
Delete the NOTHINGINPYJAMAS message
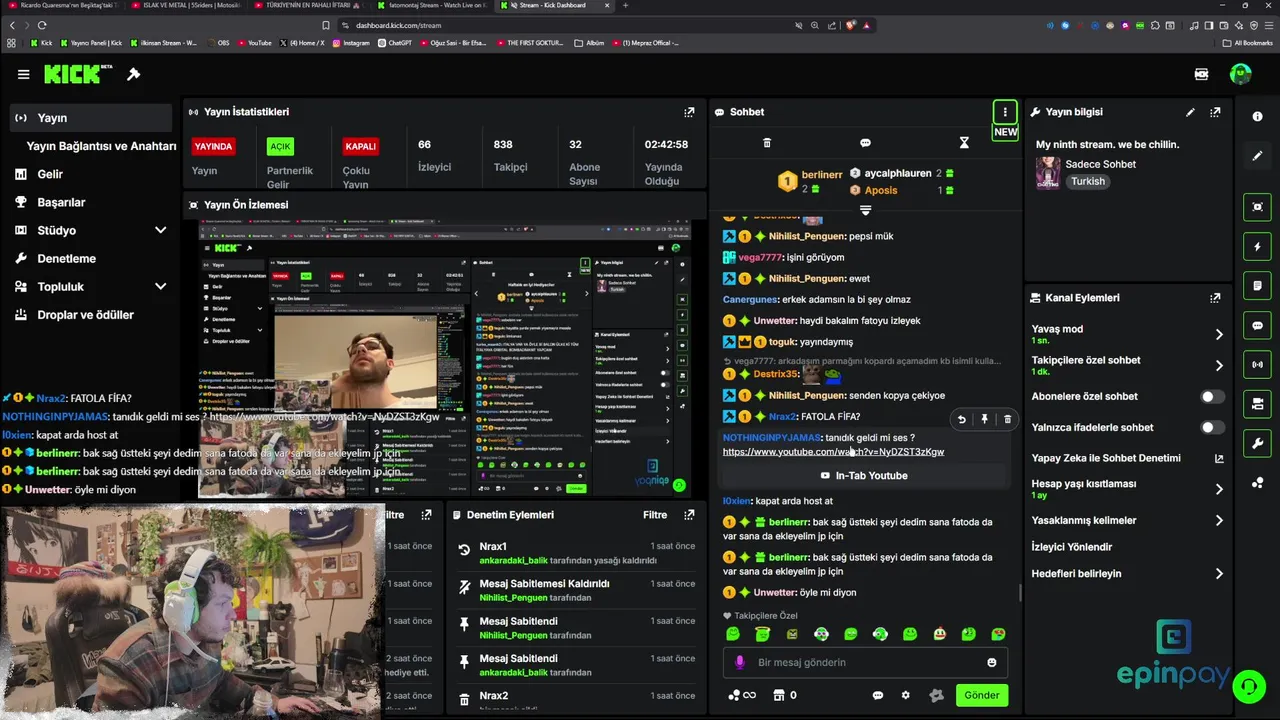point(1007,419)
